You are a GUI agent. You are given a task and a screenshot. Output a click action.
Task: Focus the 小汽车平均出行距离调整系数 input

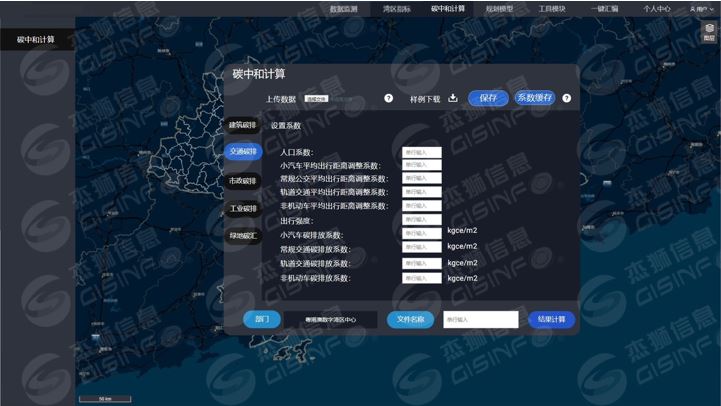[x=422, y=165]
